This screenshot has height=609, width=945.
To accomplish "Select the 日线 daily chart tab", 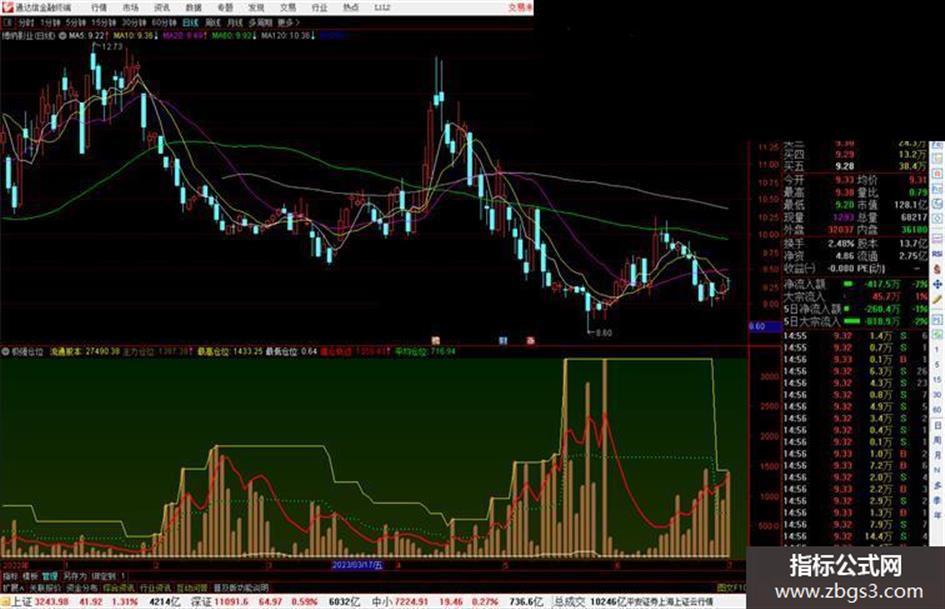I will point(190,22).
